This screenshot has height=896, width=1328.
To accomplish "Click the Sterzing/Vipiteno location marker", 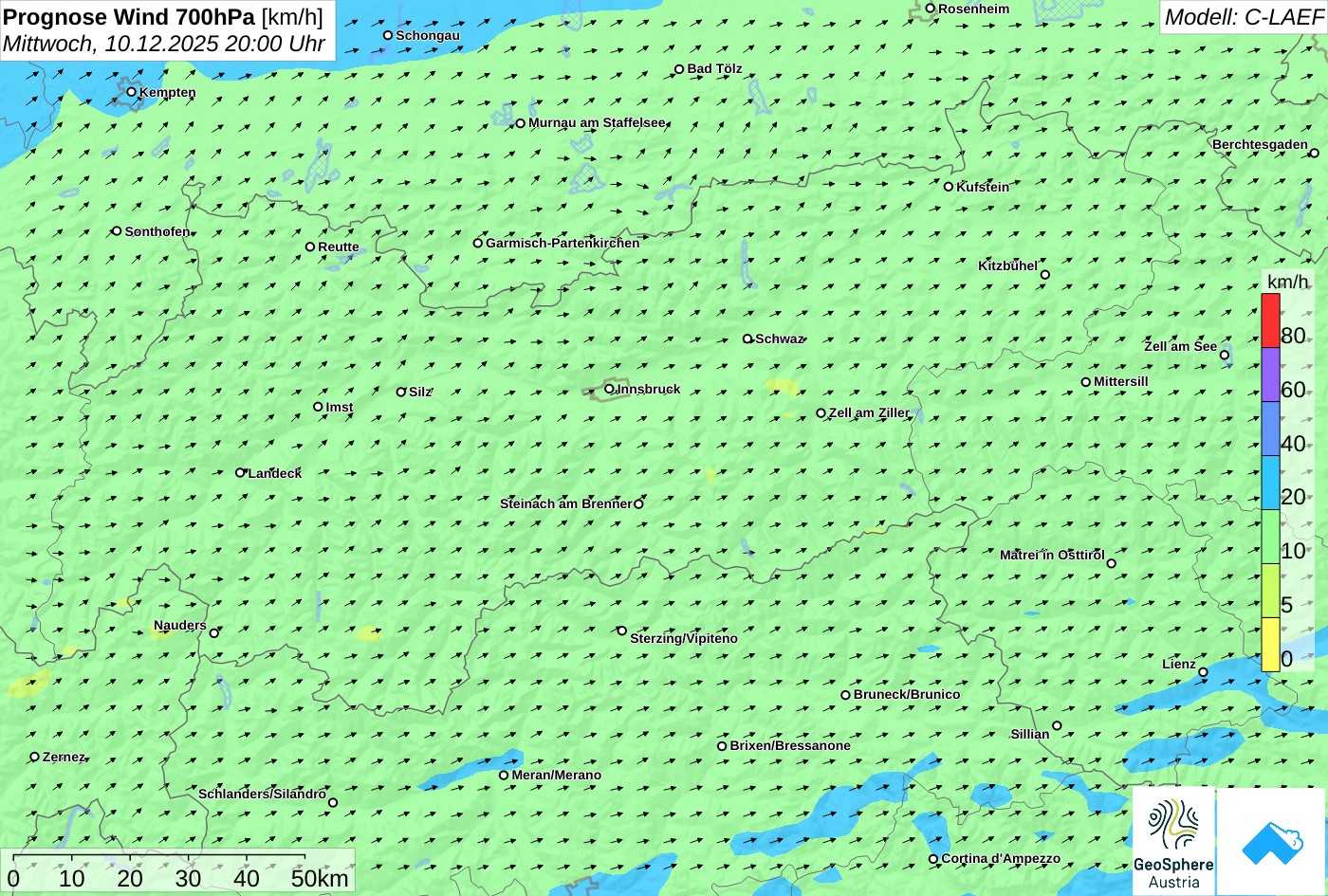I will point(622,631).
